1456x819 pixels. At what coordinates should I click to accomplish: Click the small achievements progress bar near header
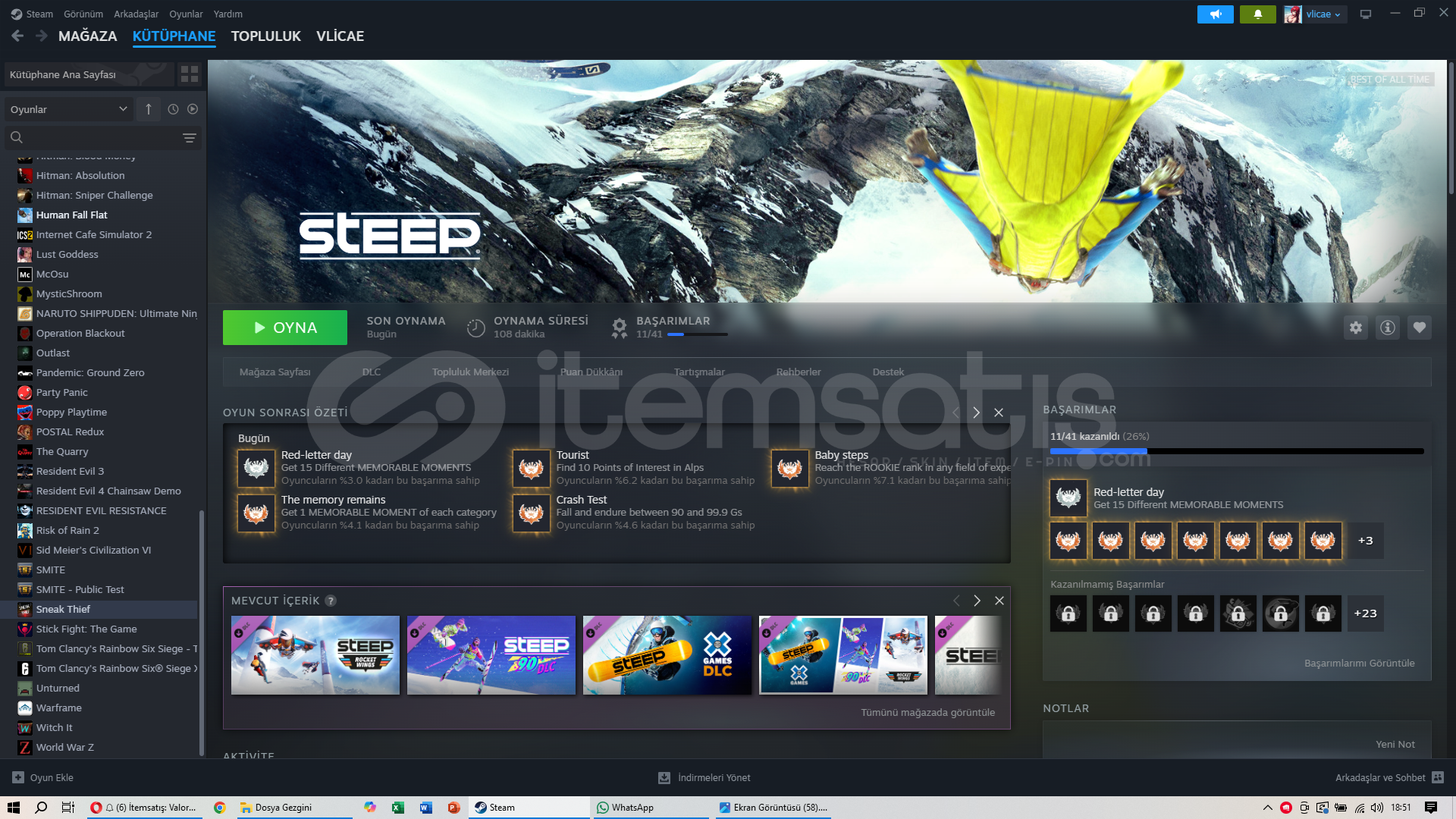698,334
